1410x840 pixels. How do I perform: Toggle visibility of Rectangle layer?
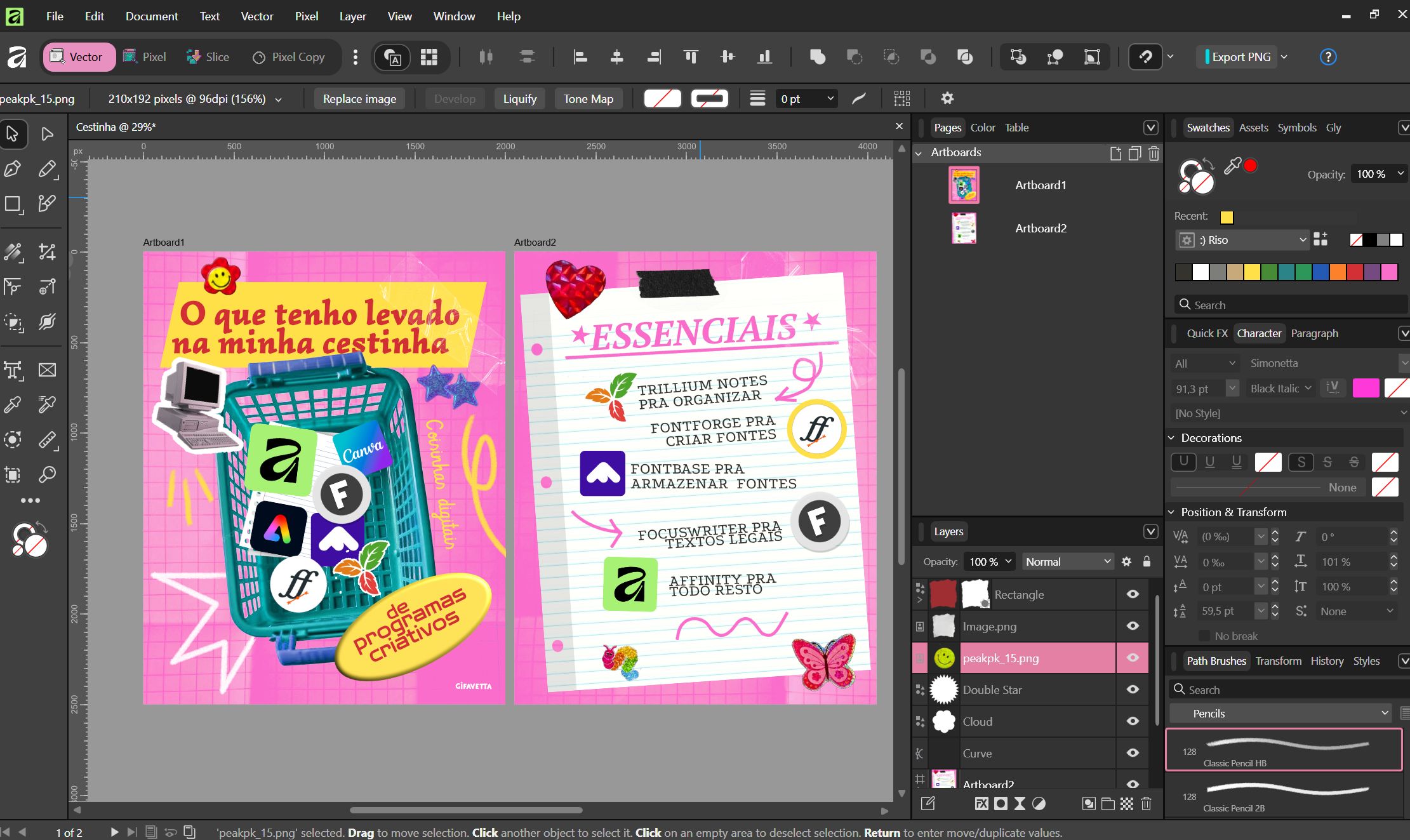tap(1133, 594)
